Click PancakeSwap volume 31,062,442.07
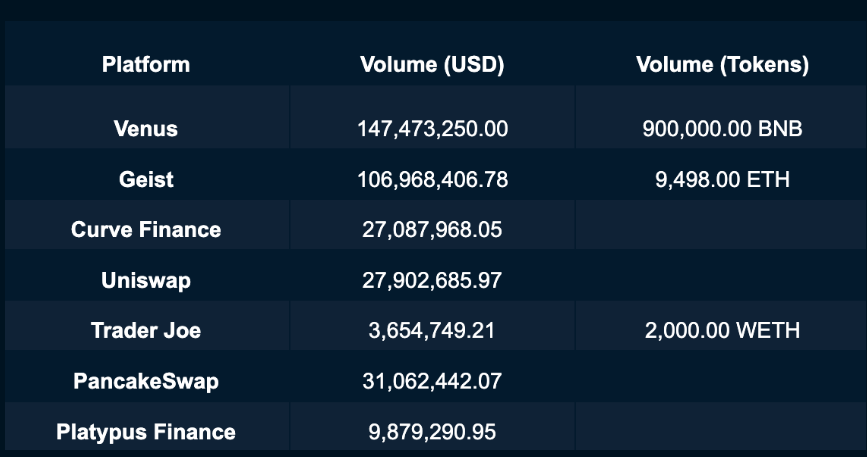The width and height of the screenshot is (867, 457). coord(432,381)
